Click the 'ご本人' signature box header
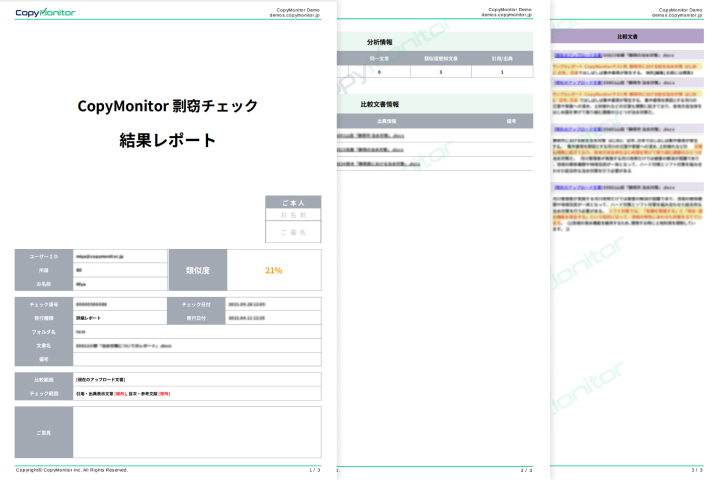 coord(293,202)
